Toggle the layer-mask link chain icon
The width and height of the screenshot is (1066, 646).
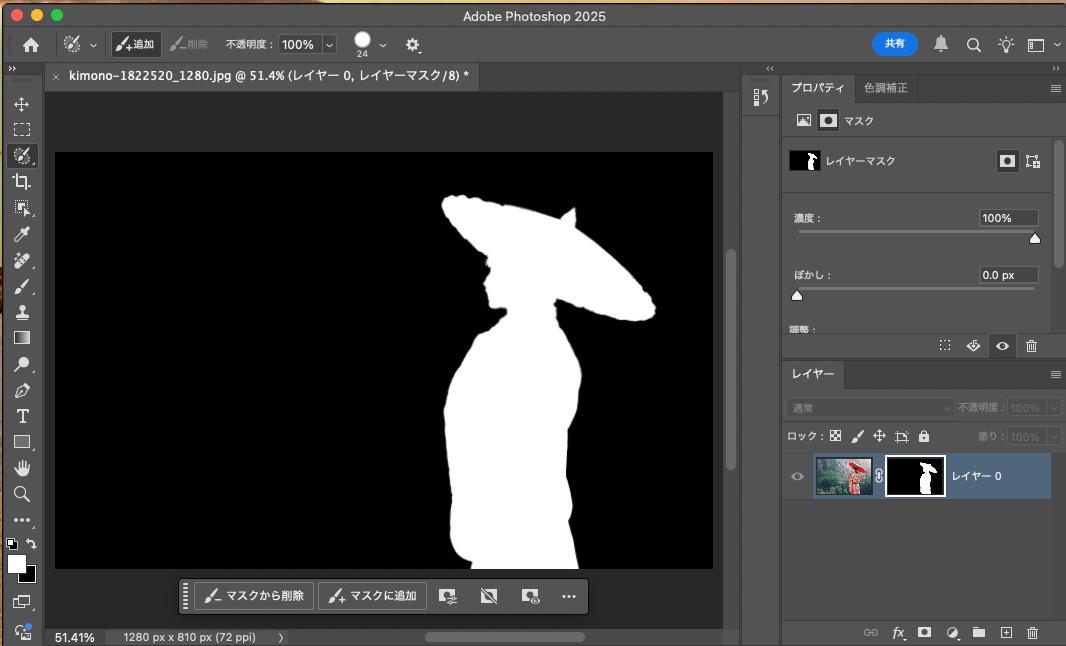(x=879, y=476)
